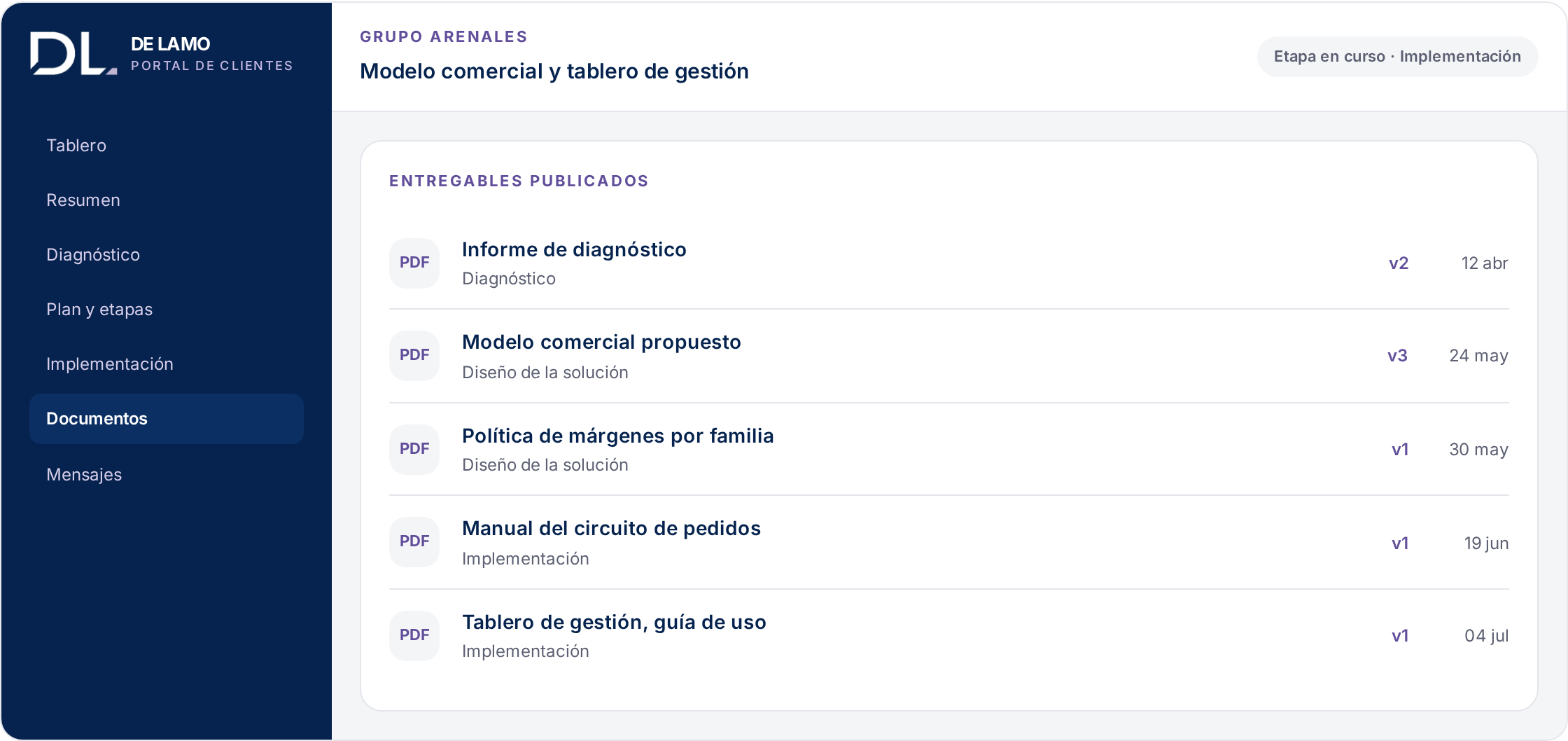The image size is (1568, 741).
Task: Click the PDF icon for Política de márgenes
Action: 414,449
